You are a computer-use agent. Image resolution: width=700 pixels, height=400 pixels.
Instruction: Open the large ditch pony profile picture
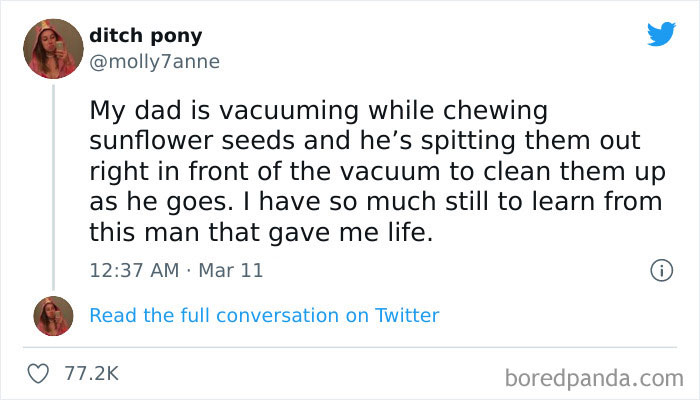(x=52, y=49)
